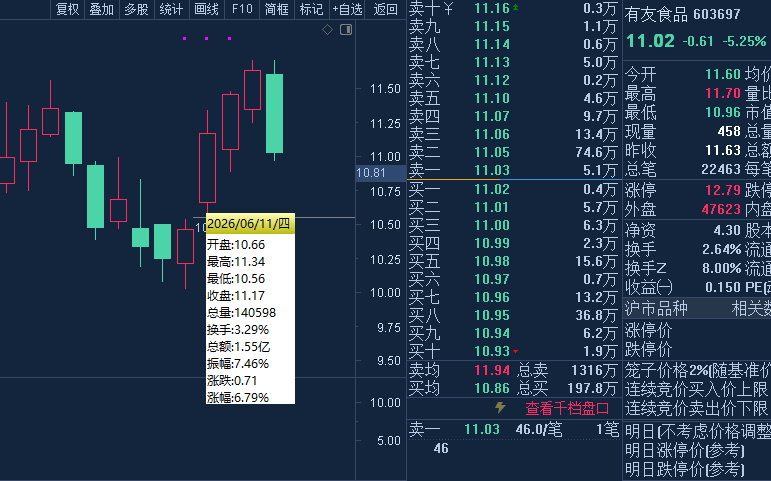Click 最低 value 10.96
This screenshot has width=771, height=481.
tap(723, 112)
